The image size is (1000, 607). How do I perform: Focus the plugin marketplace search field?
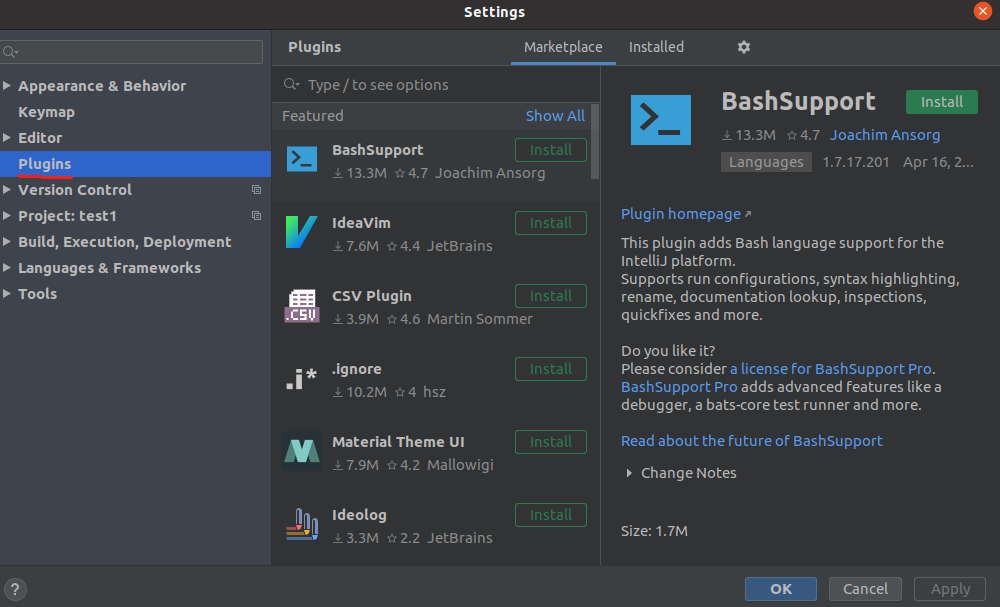(436, 84)
